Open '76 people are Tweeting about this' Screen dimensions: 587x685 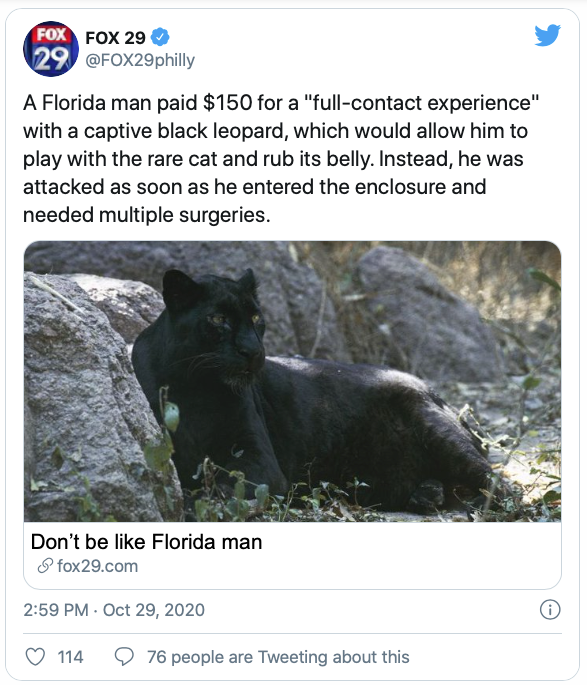click(278, 657)
